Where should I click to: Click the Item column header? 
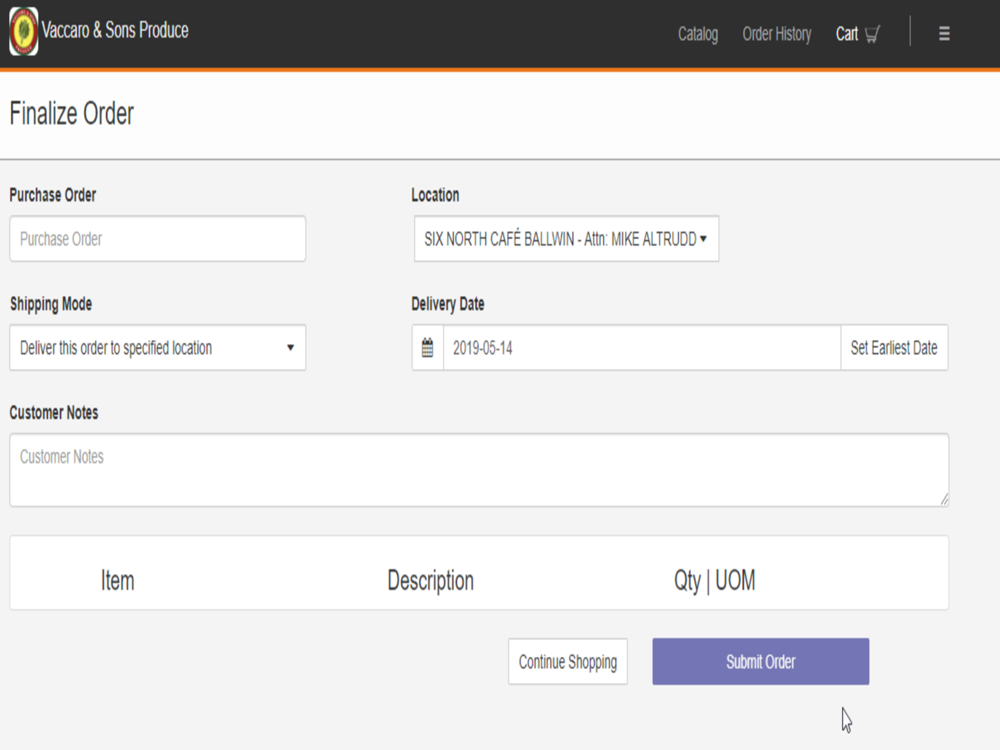tap(117, 580)
